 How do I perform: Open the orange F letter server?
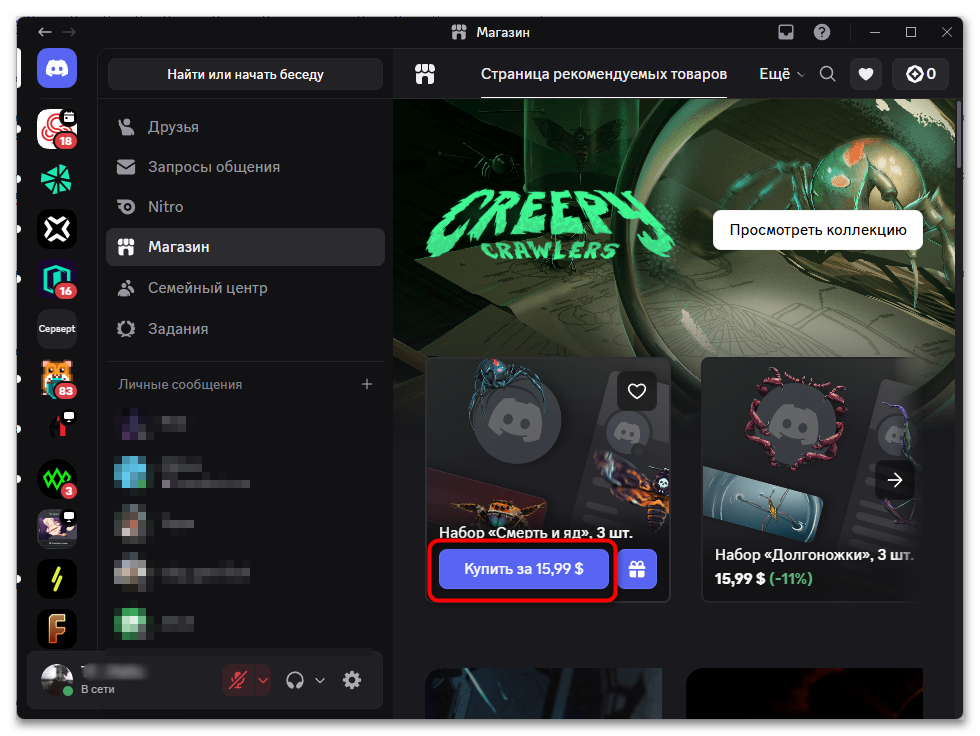click(x=57, y=629)
